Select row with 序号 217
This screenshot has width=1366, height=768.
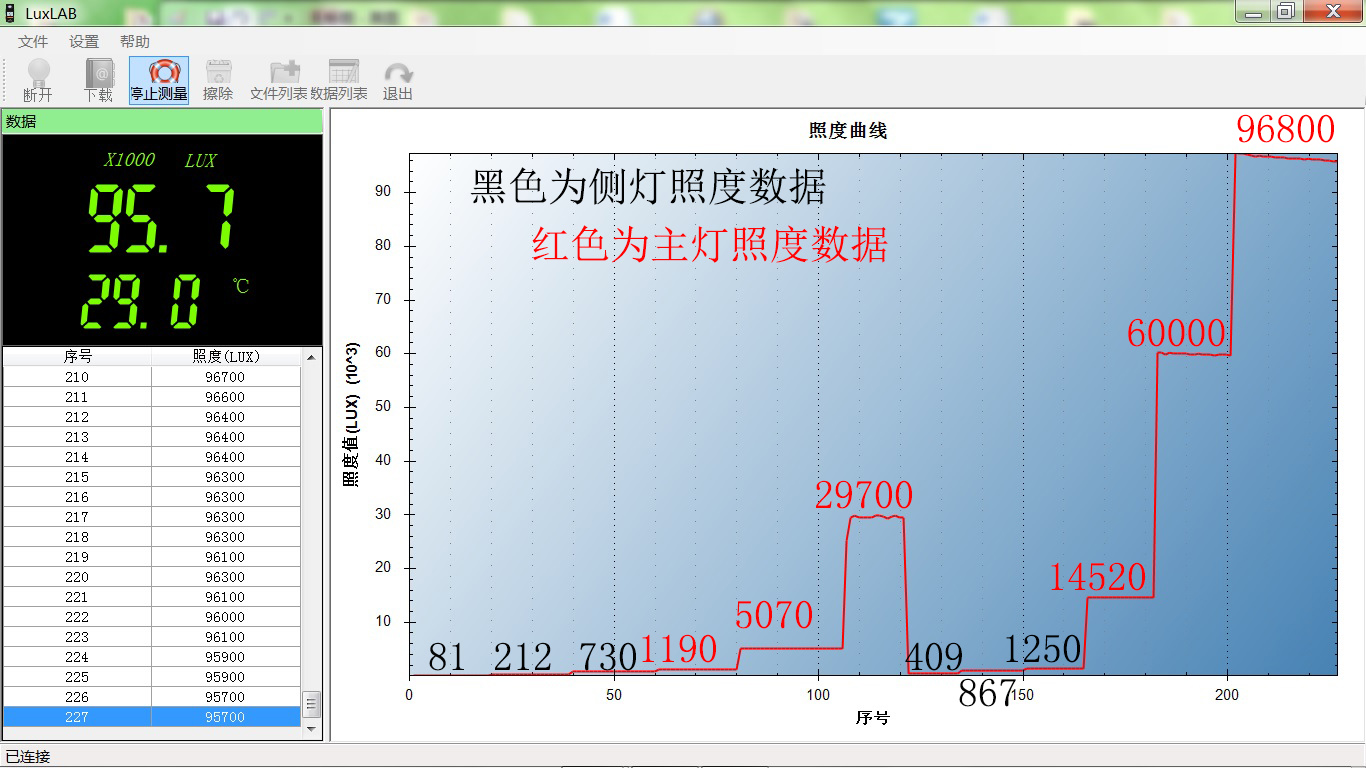click(152, 517)
